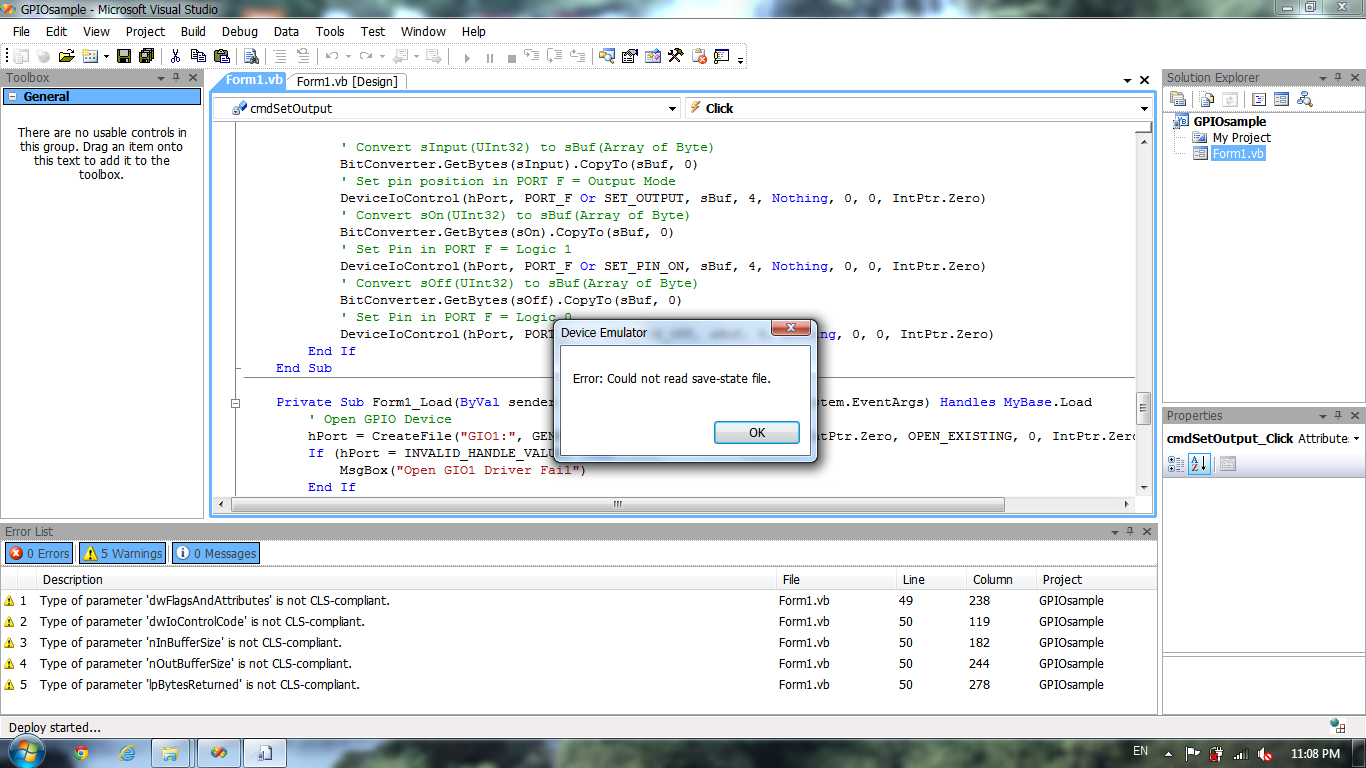This screenshot has height=768, width=1366.
Task: Click the Error List toolbar icon
Action: click(x=698, y=56)
